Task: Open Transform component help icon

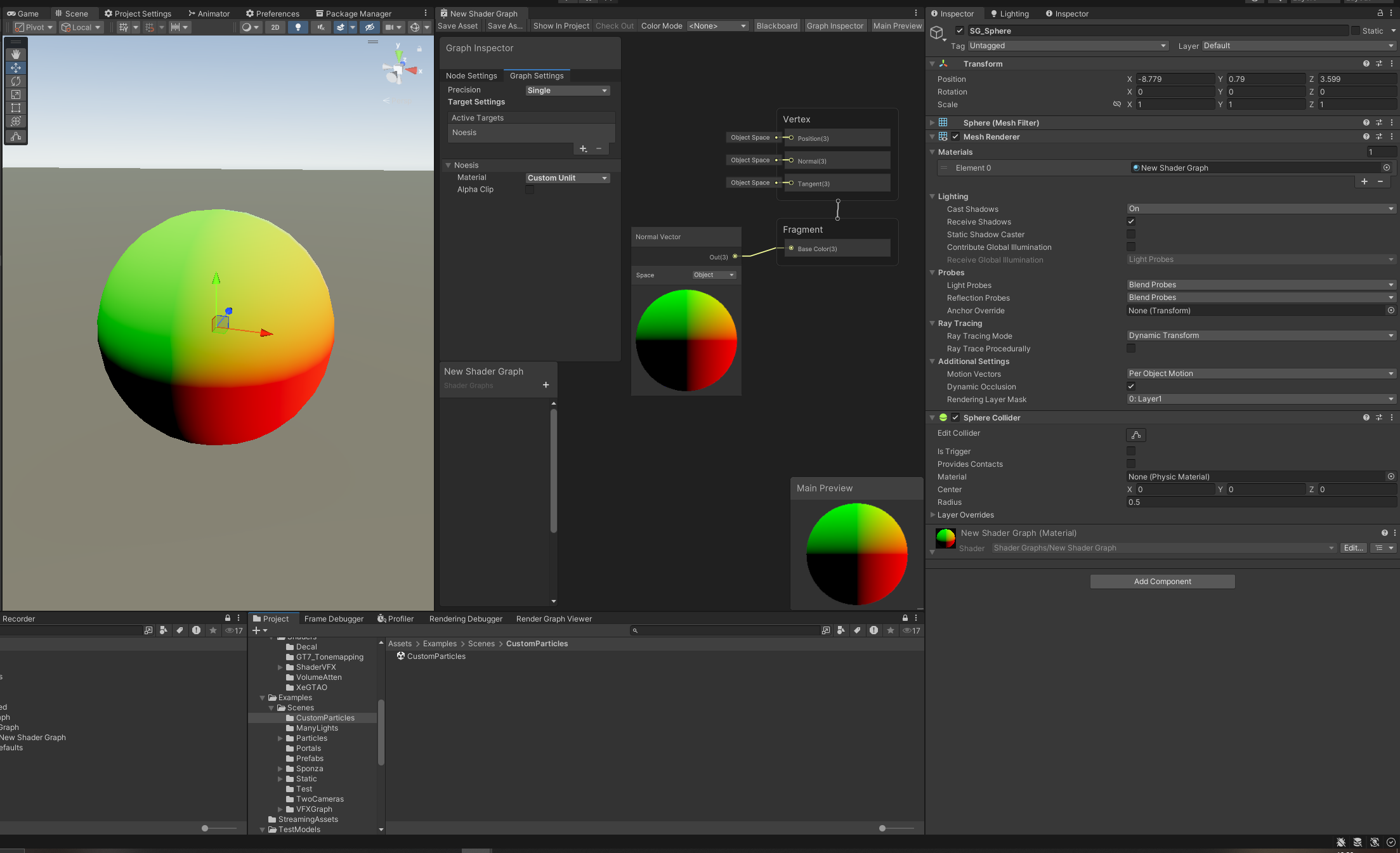Action: tap(1366, 63)
